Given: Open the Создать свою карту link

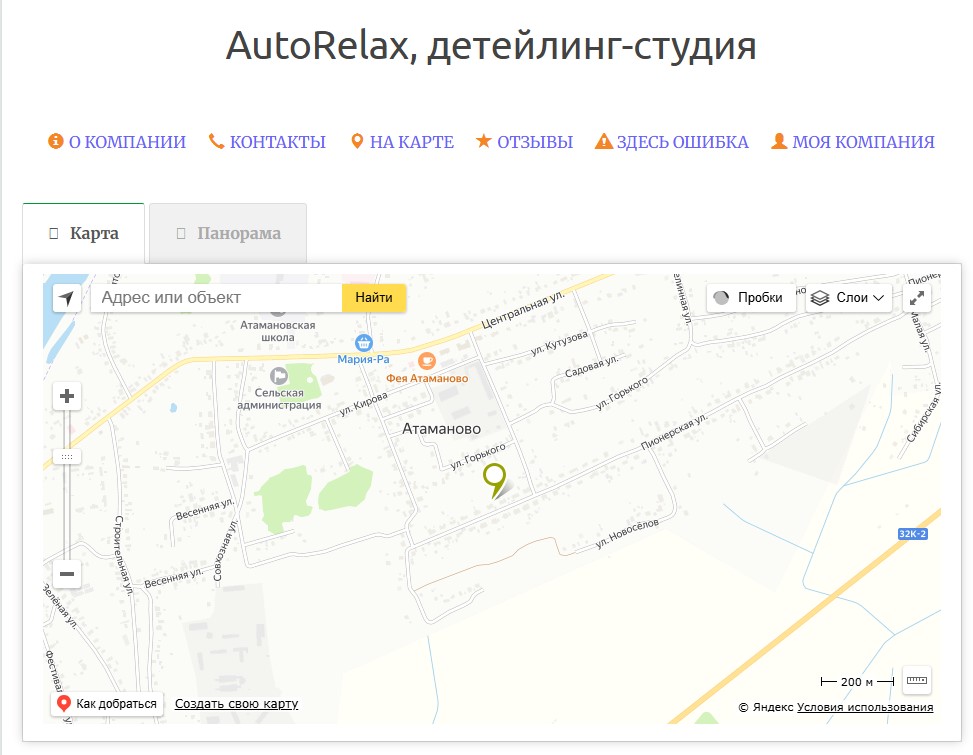Looking at the screenshot, I should pyautogui.click(x=236, y=704).
